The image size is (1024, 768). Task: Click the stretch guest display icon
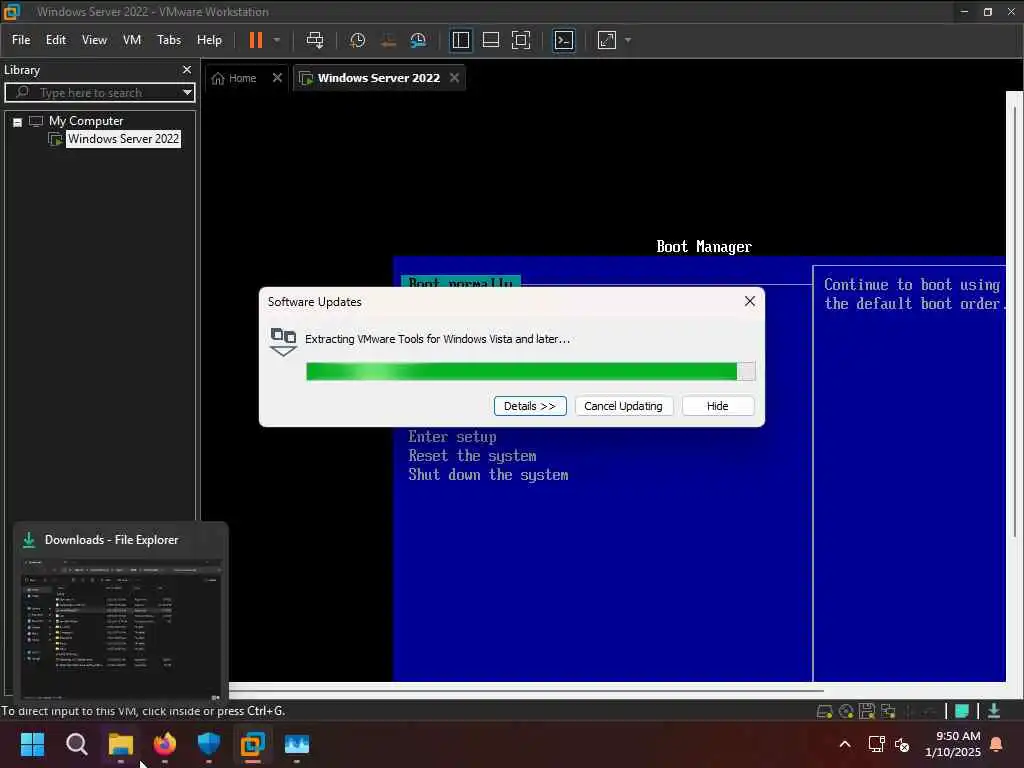tap(607, 40)
